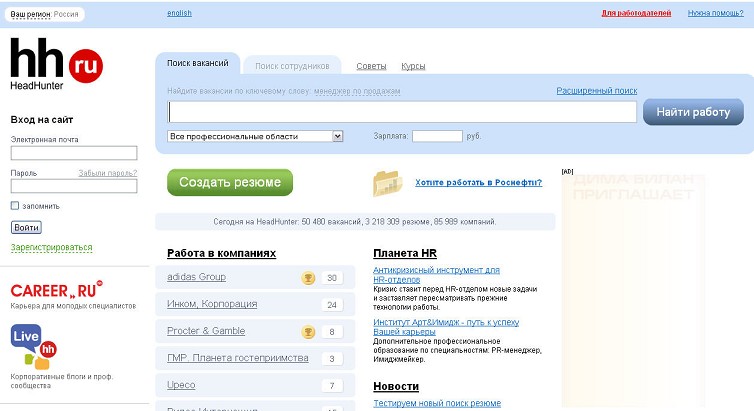Screen dimensions: 754x411
Task: Tick the «запомнить» checkbox
Action: pyautogui.click(x=15, y=206)
